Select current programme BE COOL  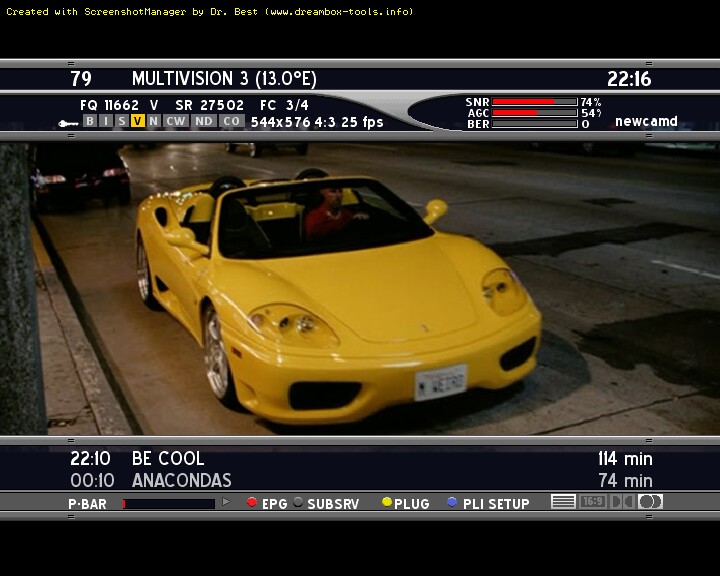click(168, 458)
